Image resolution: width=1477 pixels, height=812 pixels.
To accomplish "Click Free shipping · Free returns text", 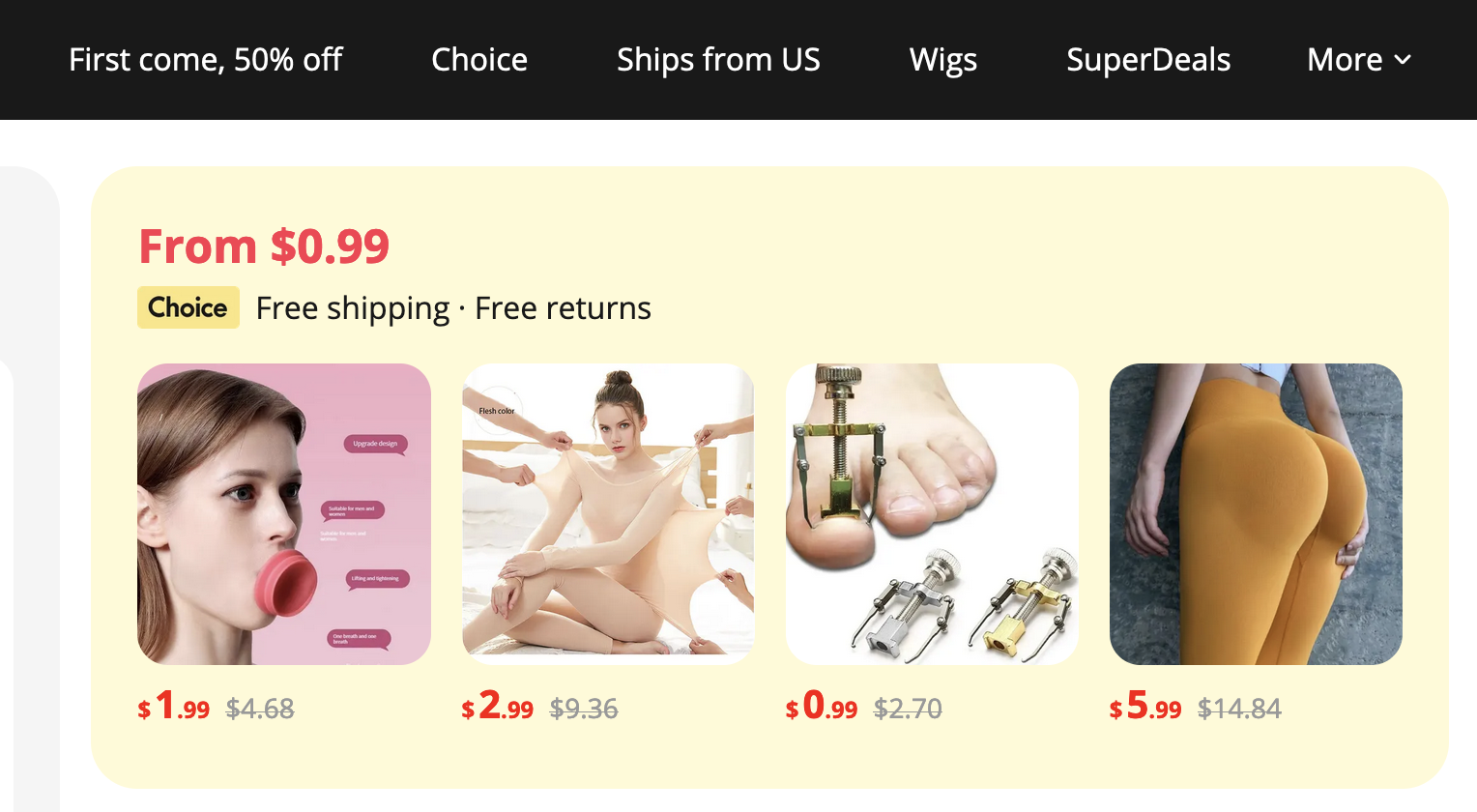I will point(453,308).
